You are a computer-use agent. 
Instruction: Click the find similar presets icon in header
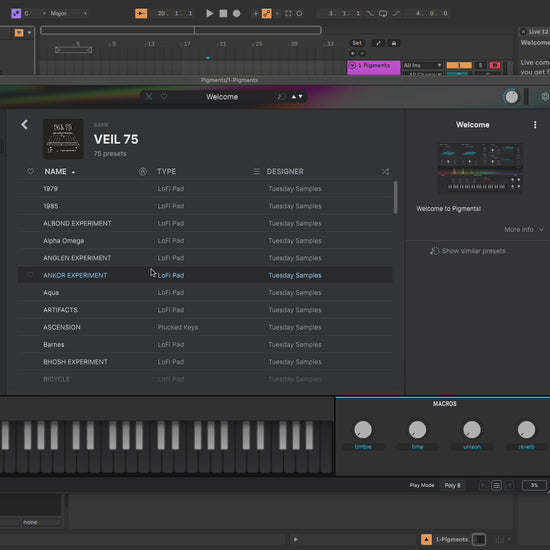(x=281, y=97)
